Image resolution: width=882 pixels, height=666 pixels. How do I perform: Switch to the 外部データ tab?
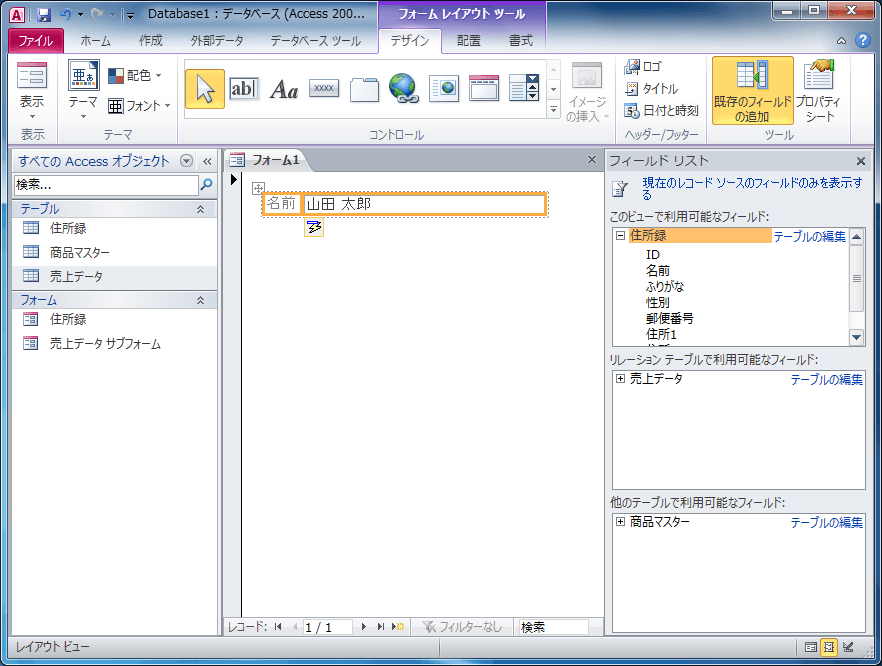(217, 40)
